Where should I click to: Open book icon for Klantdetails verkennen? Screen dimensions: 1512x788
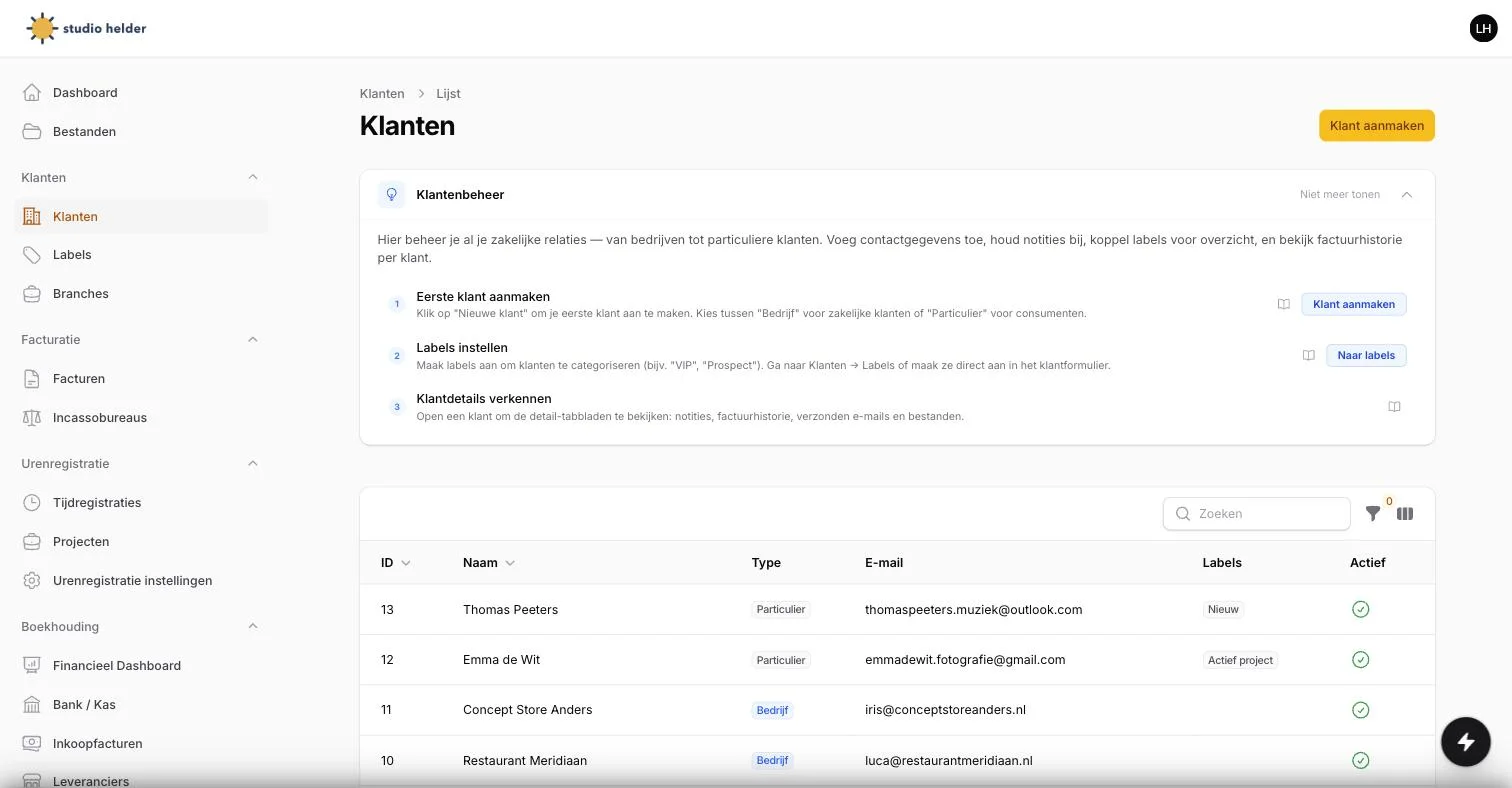[1395, 407]
